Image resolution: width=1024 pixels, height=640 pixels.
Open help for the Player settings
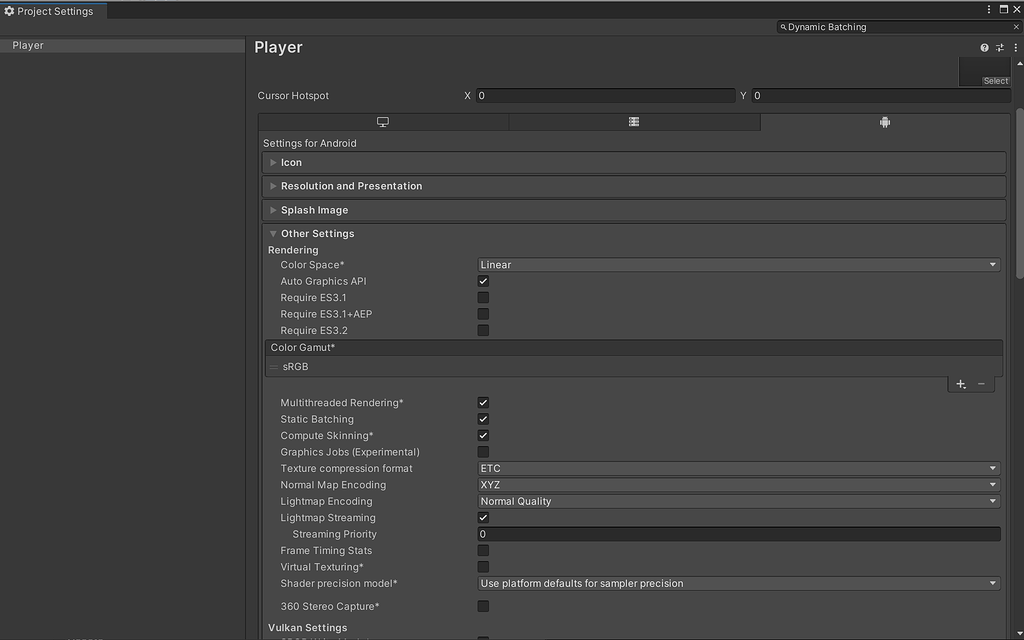[x=983, y=47]
